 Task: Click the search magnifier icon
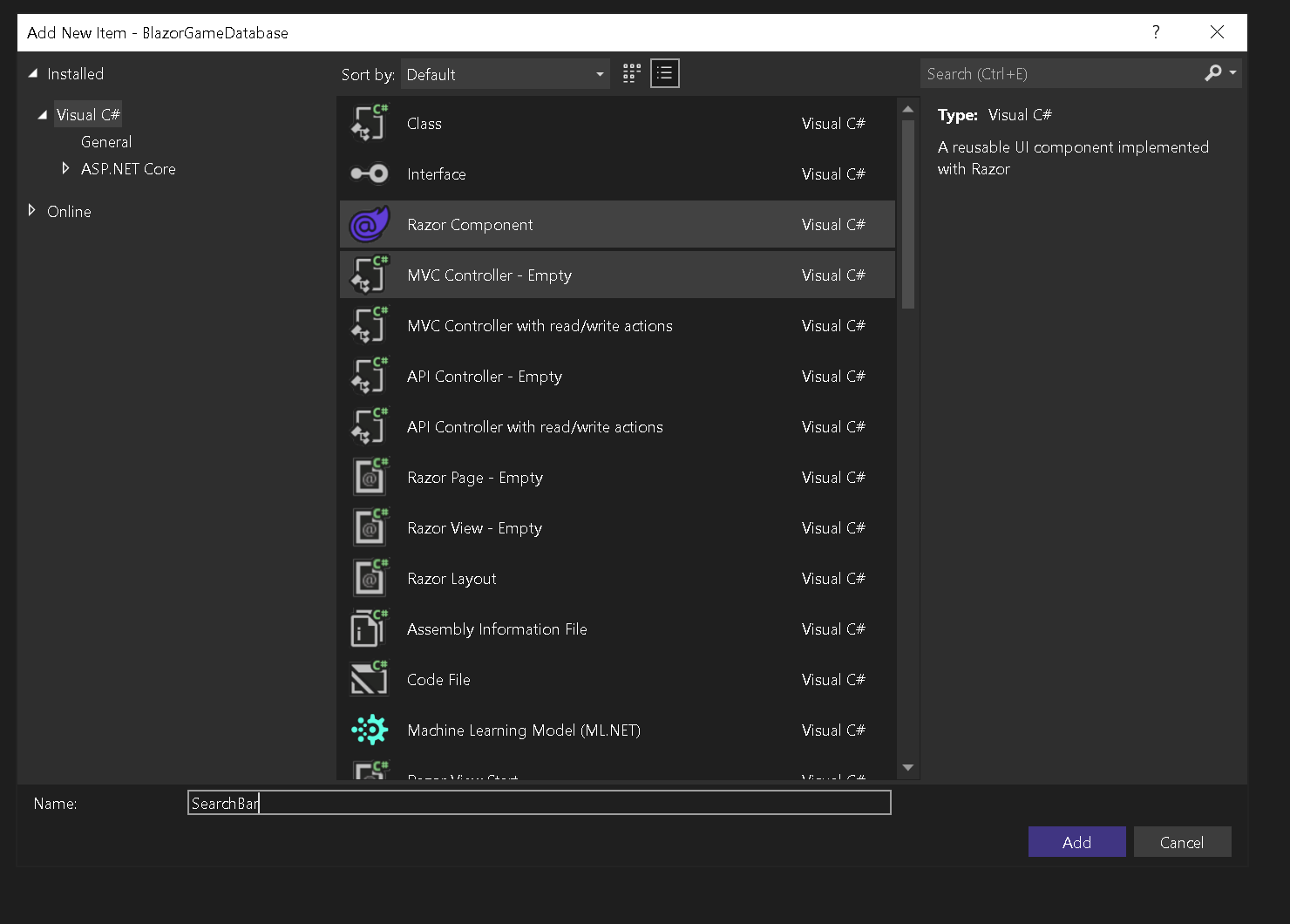pos(1212,73)
